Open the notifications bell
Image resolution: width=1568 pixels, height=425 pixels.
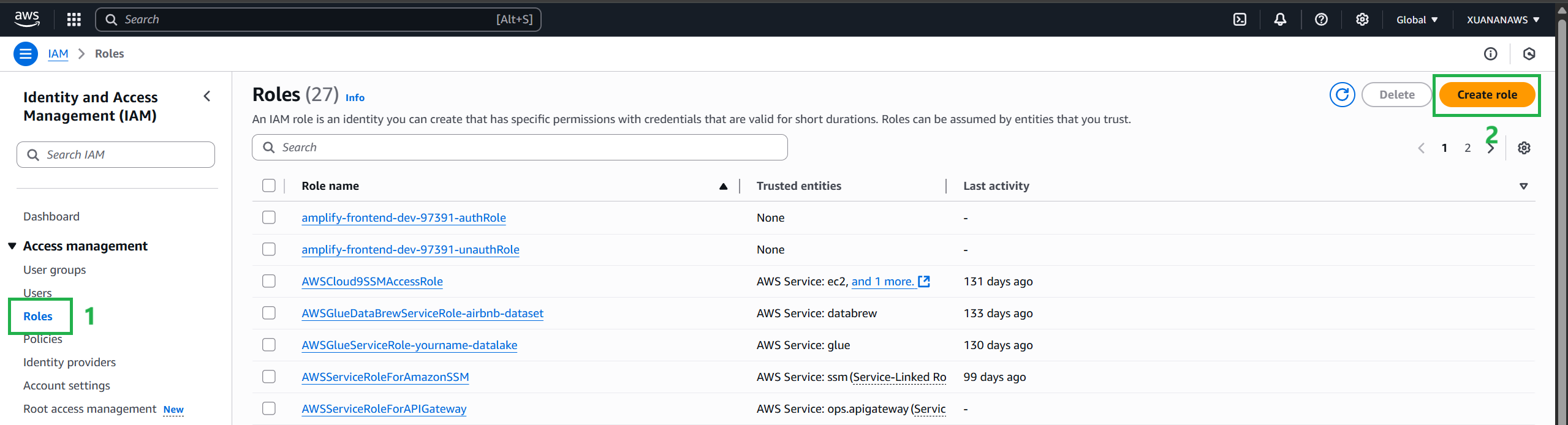1280,20
